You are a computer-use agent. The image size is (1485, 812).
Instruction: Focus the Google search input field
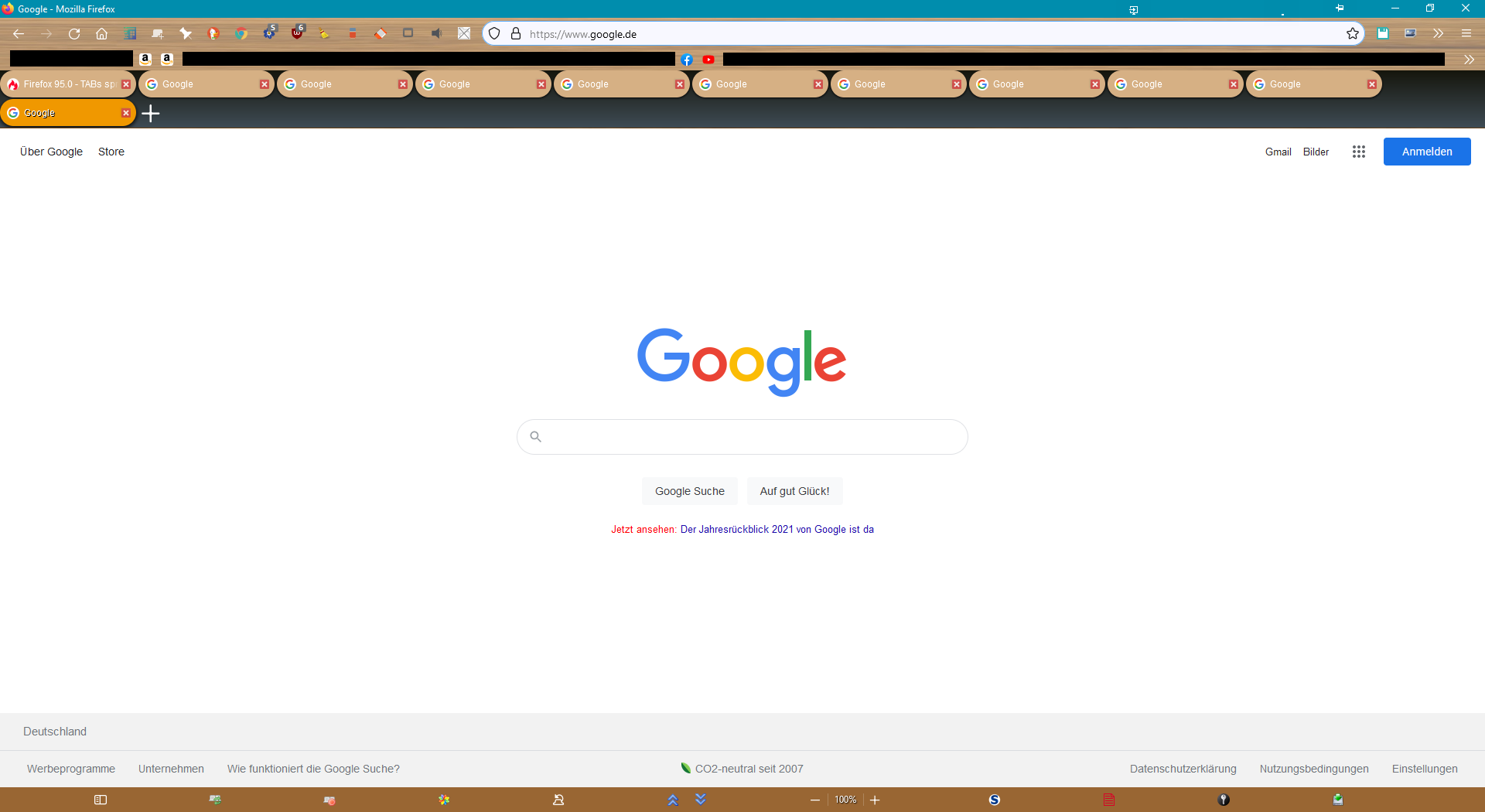(x=742, y=437)
